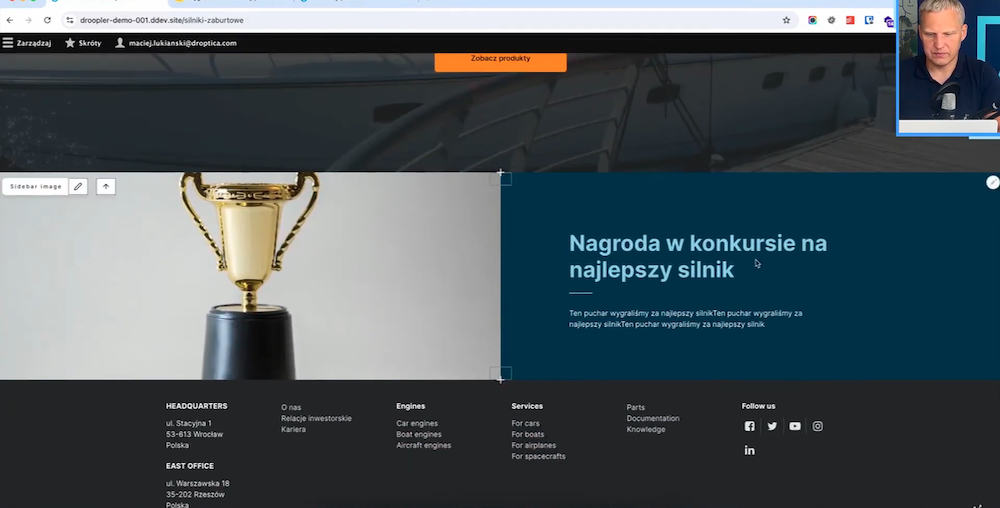Open the Zarządzaj admin menu

click(27, 43)
